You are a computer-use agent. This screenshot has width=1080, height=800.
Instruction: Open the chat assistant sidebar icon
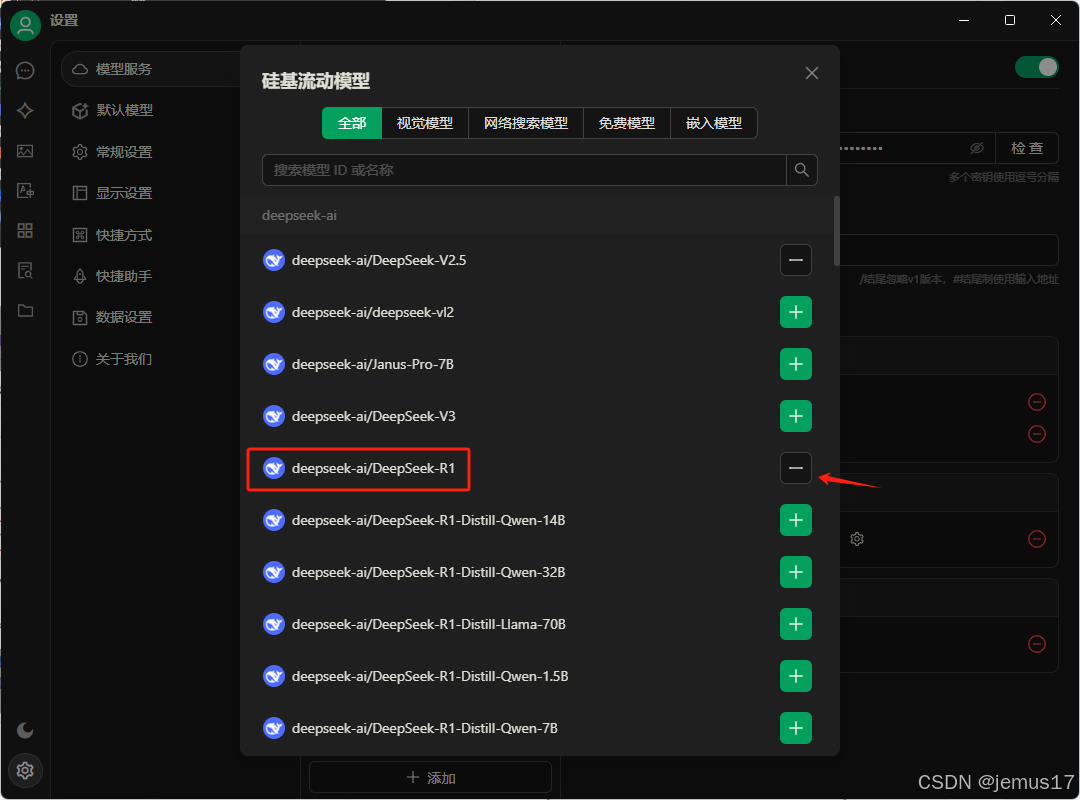coord(25,70)
